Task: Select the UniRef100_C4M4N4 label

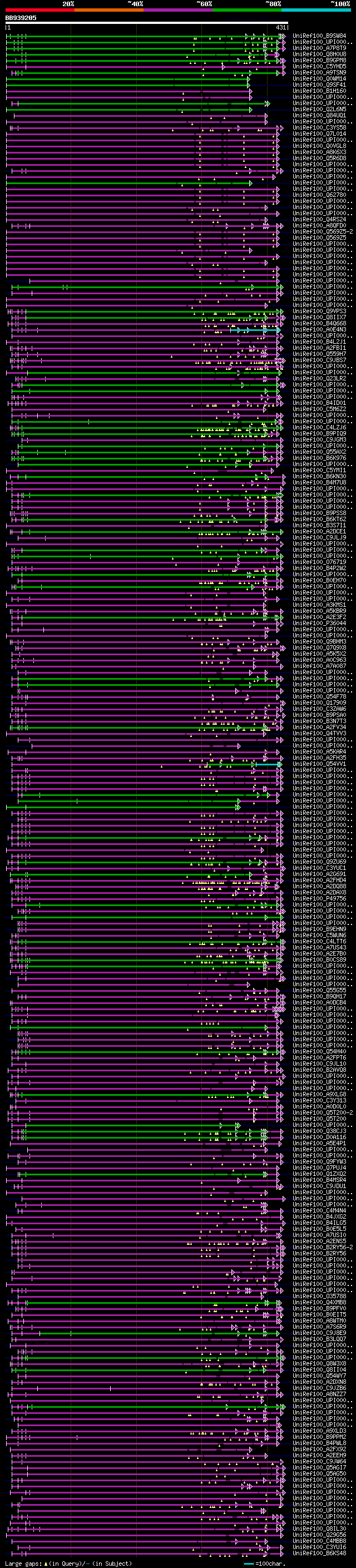Action: [x=319, y=1210]
